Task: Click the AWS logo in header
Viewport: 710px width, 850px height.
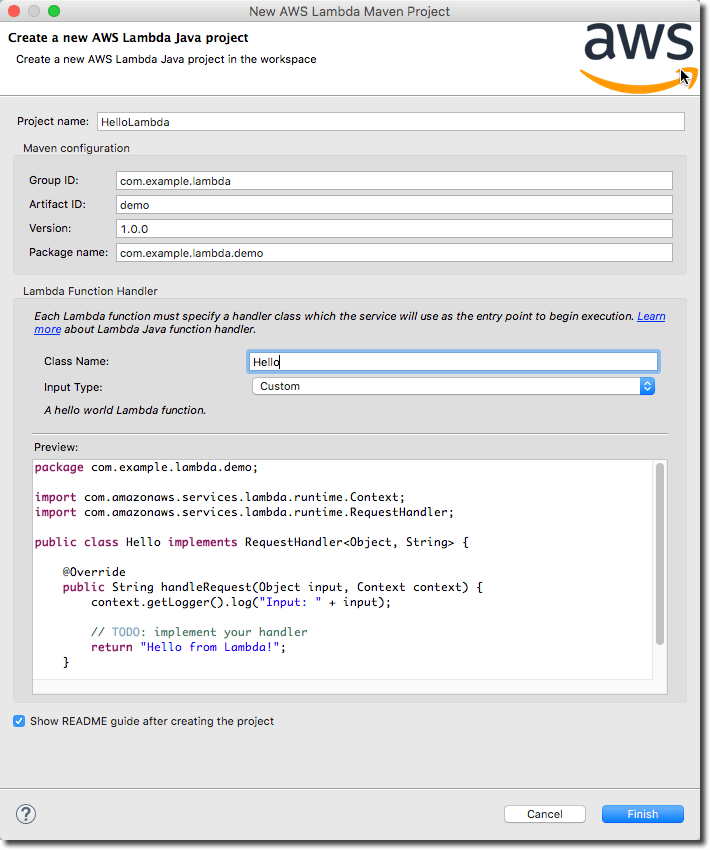Action: click(639, 59)
